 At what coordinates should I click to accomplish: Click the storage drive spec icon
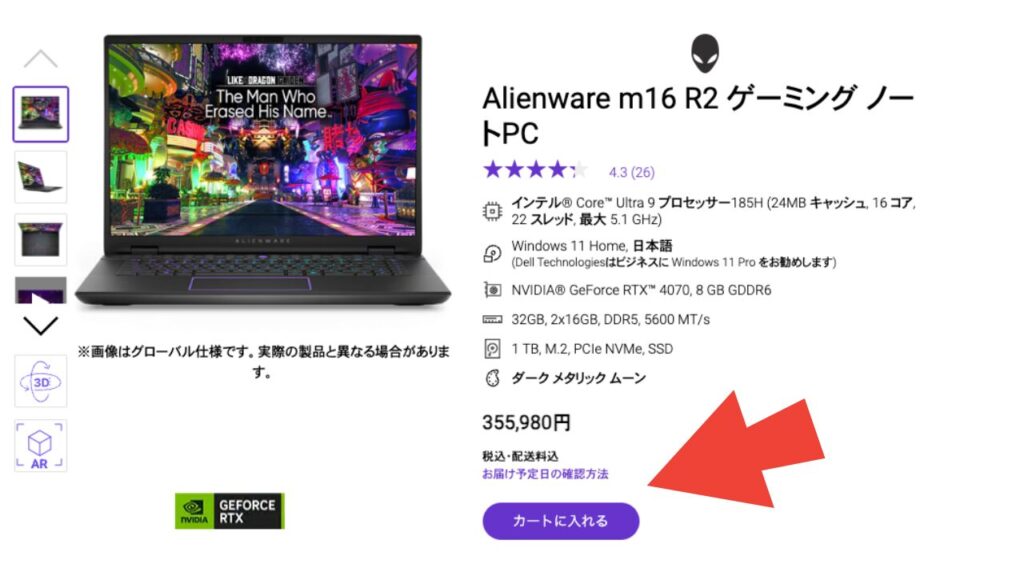[492, 349]
